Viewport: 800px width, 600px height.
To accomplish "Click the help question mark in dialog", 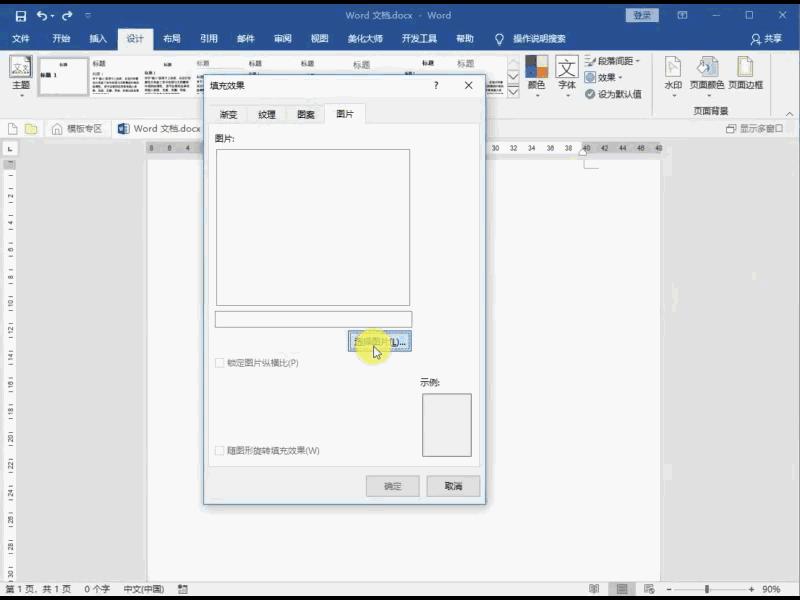I will 436,86.
